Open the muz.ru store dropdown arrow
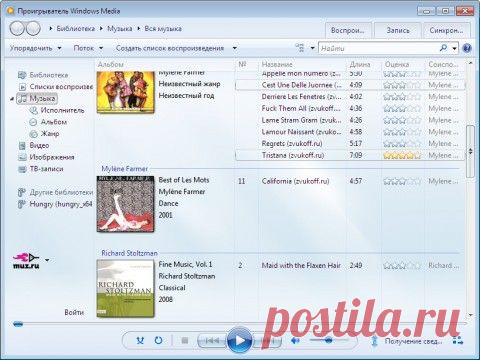 [x=47, y=260]
